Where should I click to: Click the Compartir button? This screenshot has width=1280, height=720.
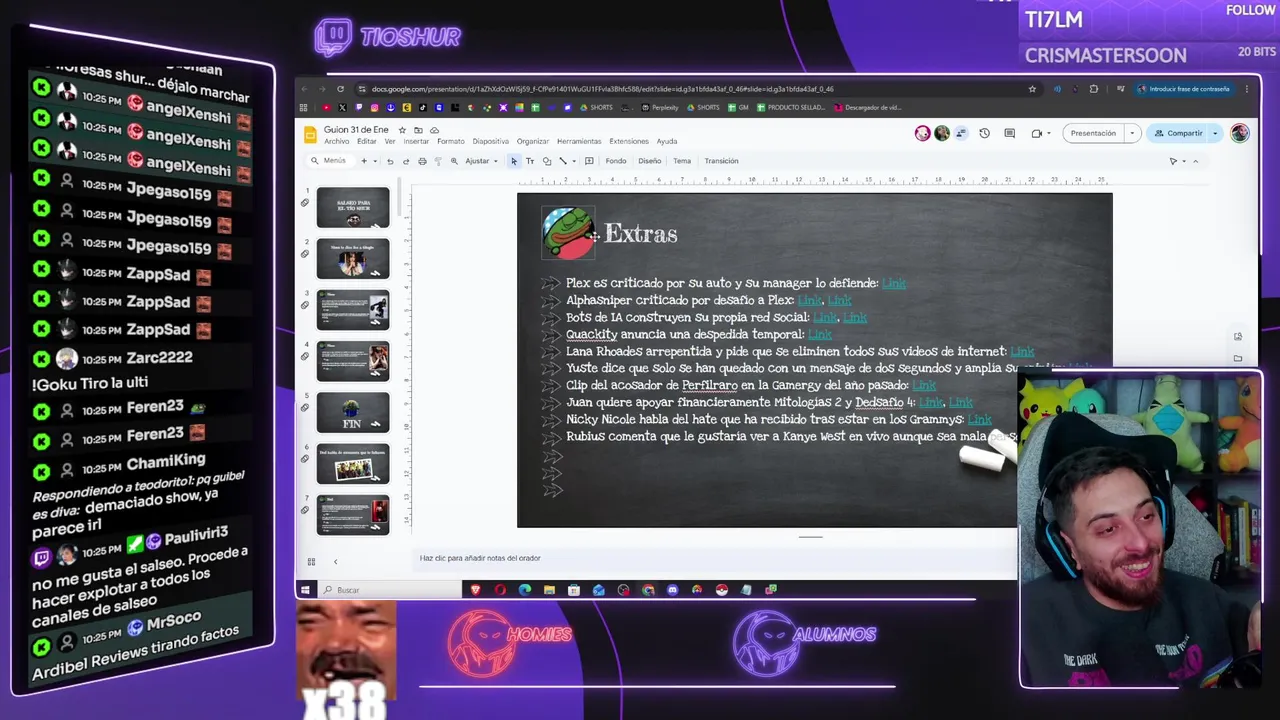click(1178, 133)
